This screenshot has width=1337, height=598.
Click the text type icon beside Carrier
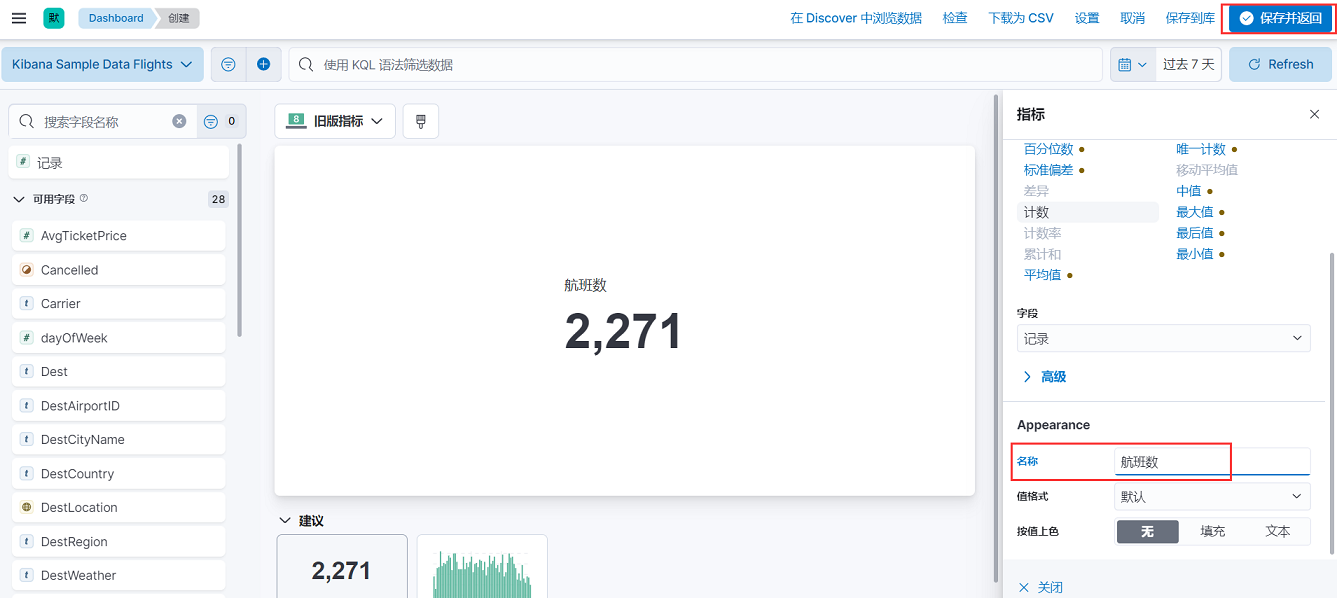point(27,304)
